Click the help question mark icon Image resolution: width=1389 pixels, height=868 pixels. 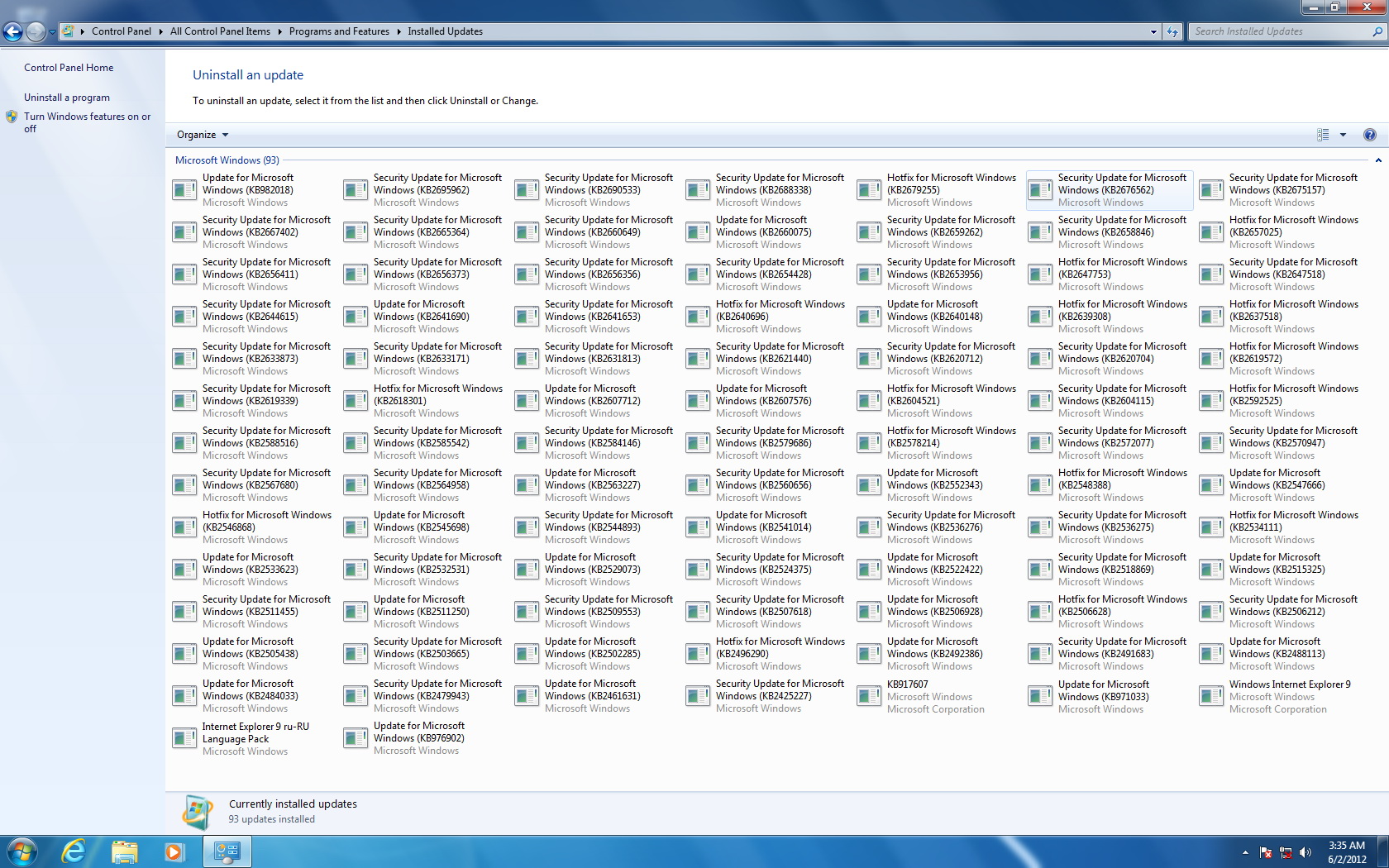1369,135
